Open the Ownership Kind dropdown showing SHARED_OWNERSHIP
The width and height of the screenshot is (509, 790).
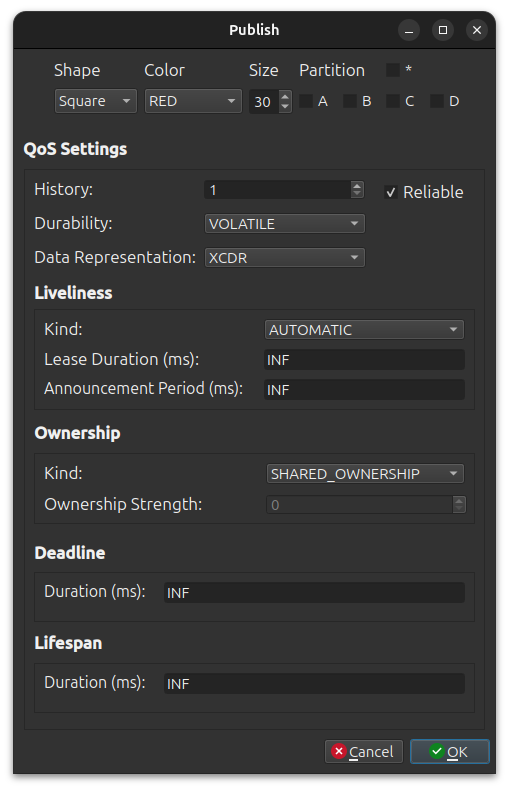tap(365, 474)
